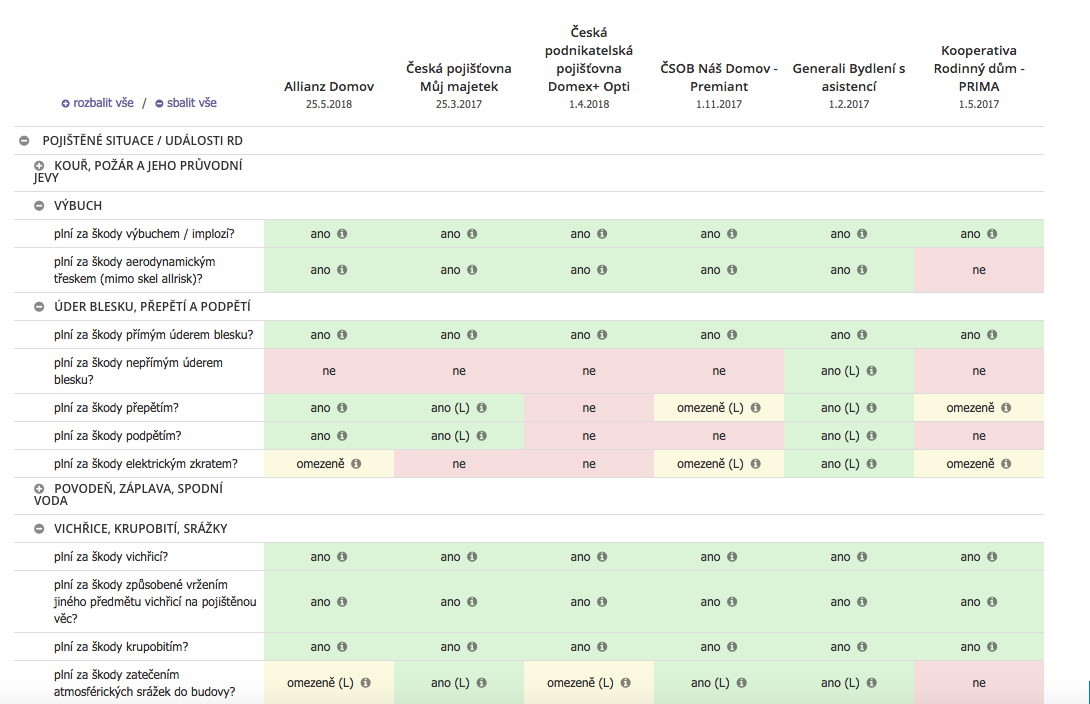Click Kooperativa 'ne' cell in 'aerodynamickým třeskem' row

(x=979, y=270)
